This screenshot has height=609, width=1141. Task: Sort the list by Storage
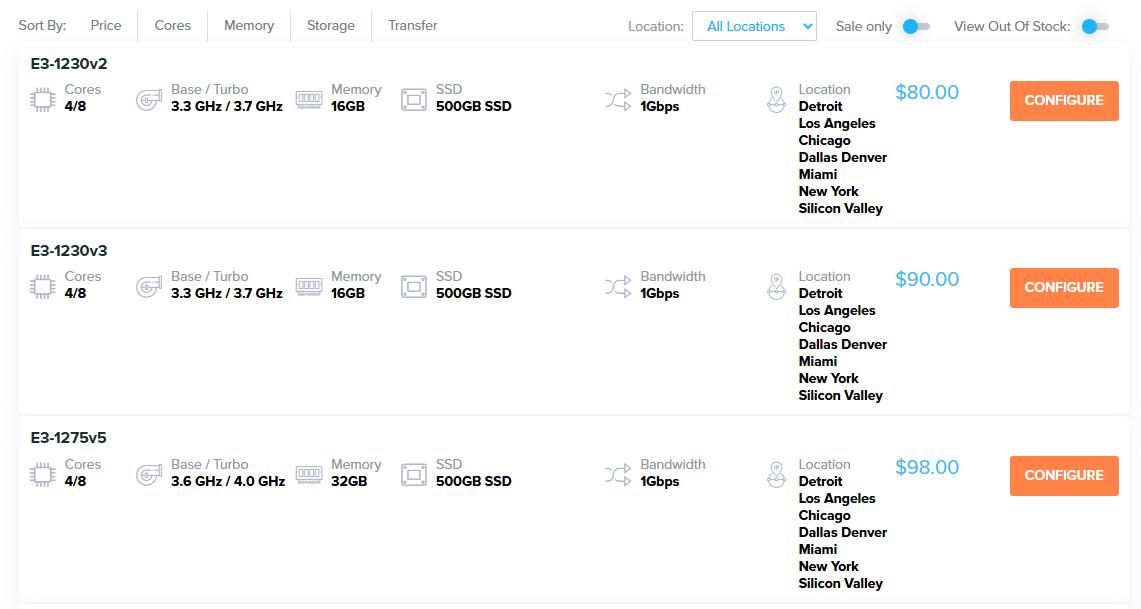tap(331, 26)
